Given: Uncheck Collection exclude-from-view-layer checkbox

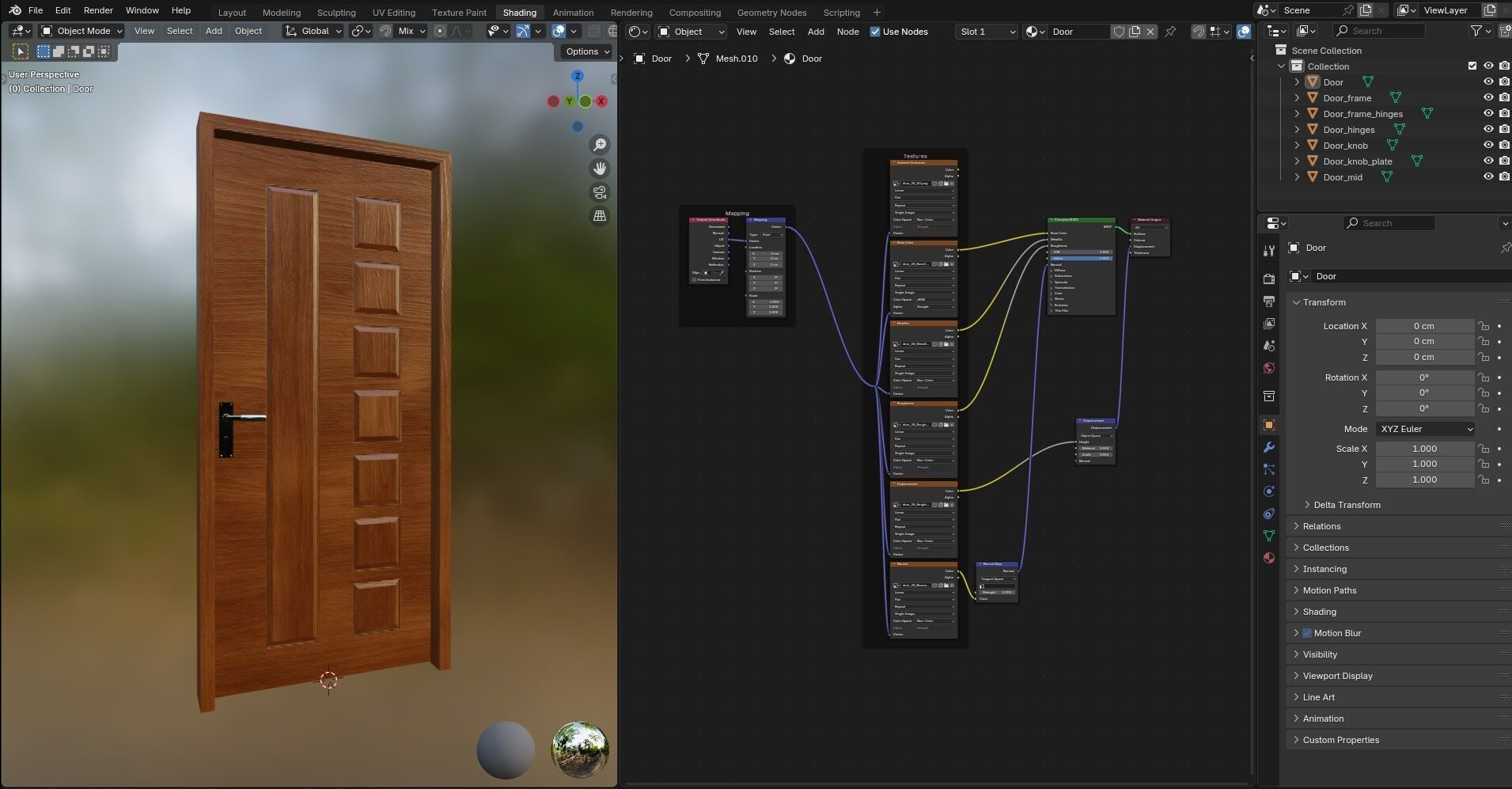Looking at the screenshot, I should coord(1472,66).
